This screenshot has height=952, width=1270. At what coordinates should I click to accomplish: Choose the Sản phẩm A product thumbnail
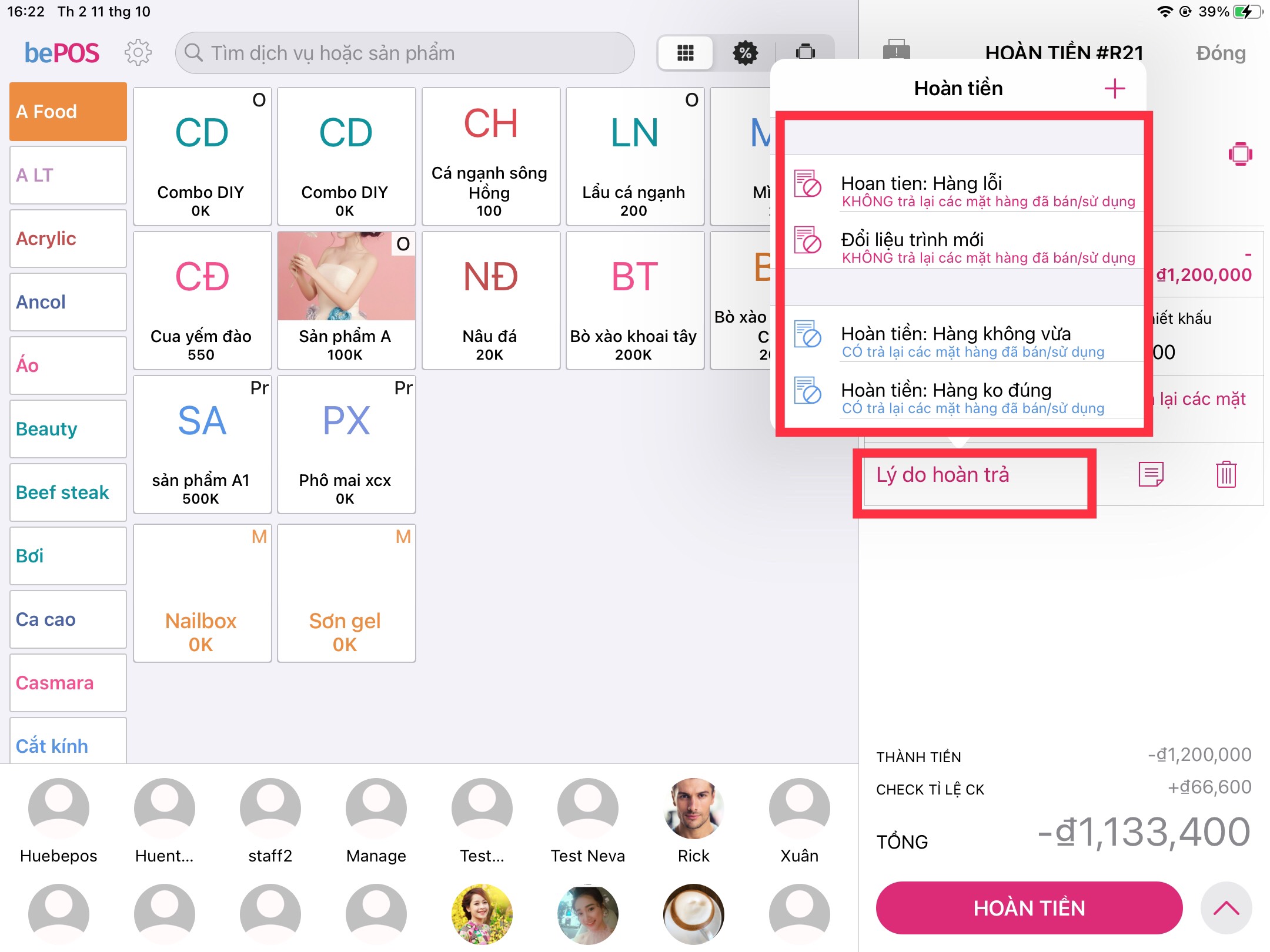pos(346,300)
